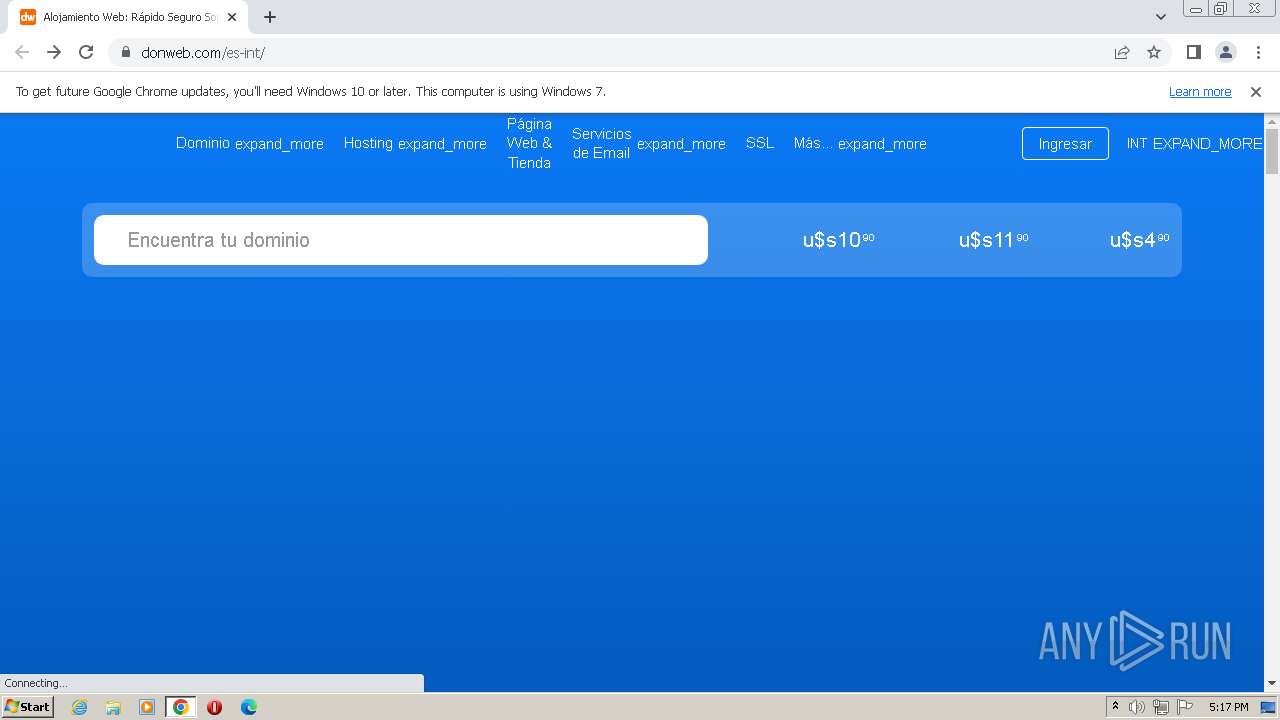1280x720 pixels.
Task: Open the SSL menu item
Action: pyautogui.click(x=760, y=143)
